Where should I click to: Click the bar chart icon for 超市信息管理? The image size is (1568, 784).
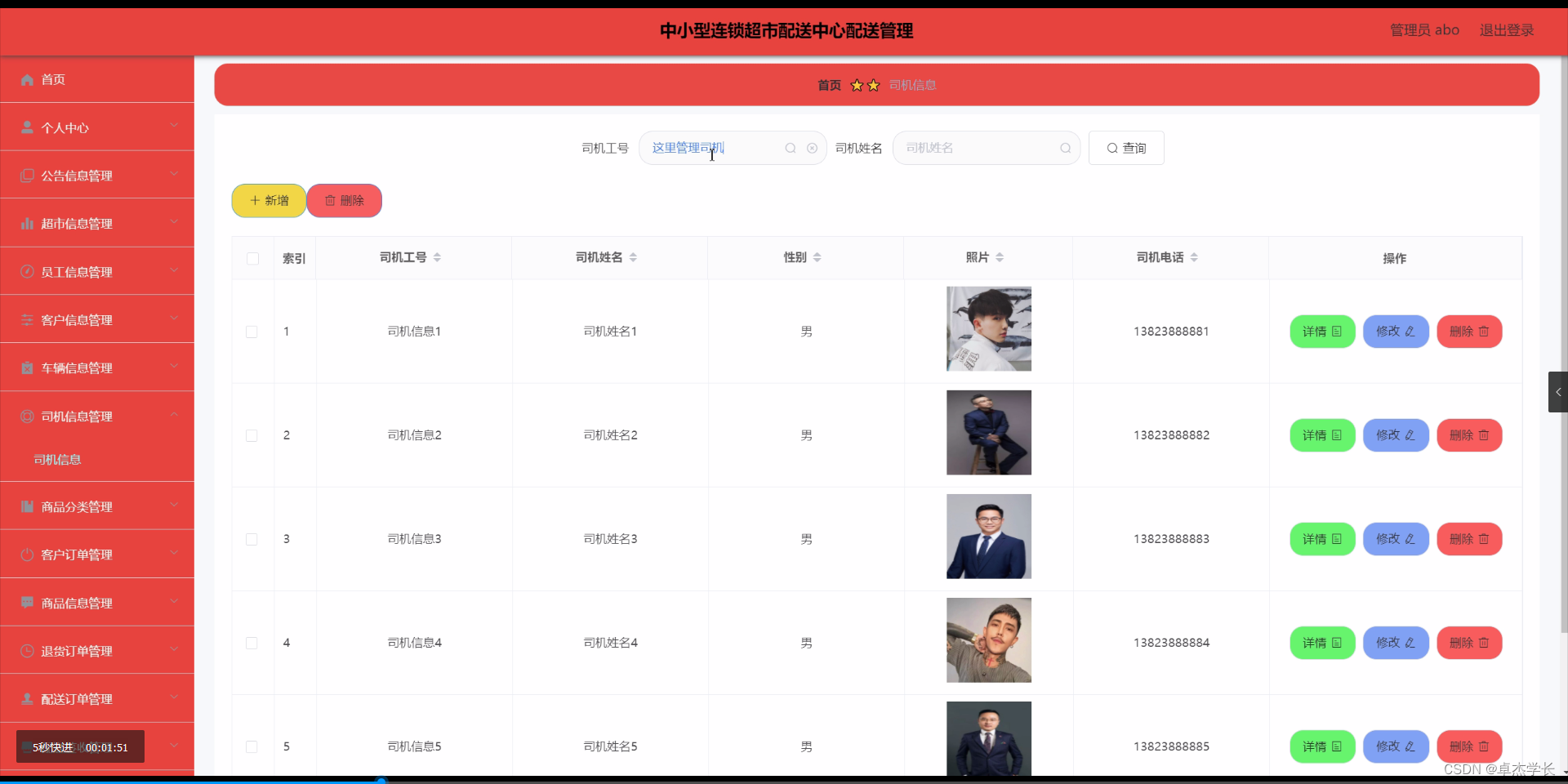[x=27, y=224]
